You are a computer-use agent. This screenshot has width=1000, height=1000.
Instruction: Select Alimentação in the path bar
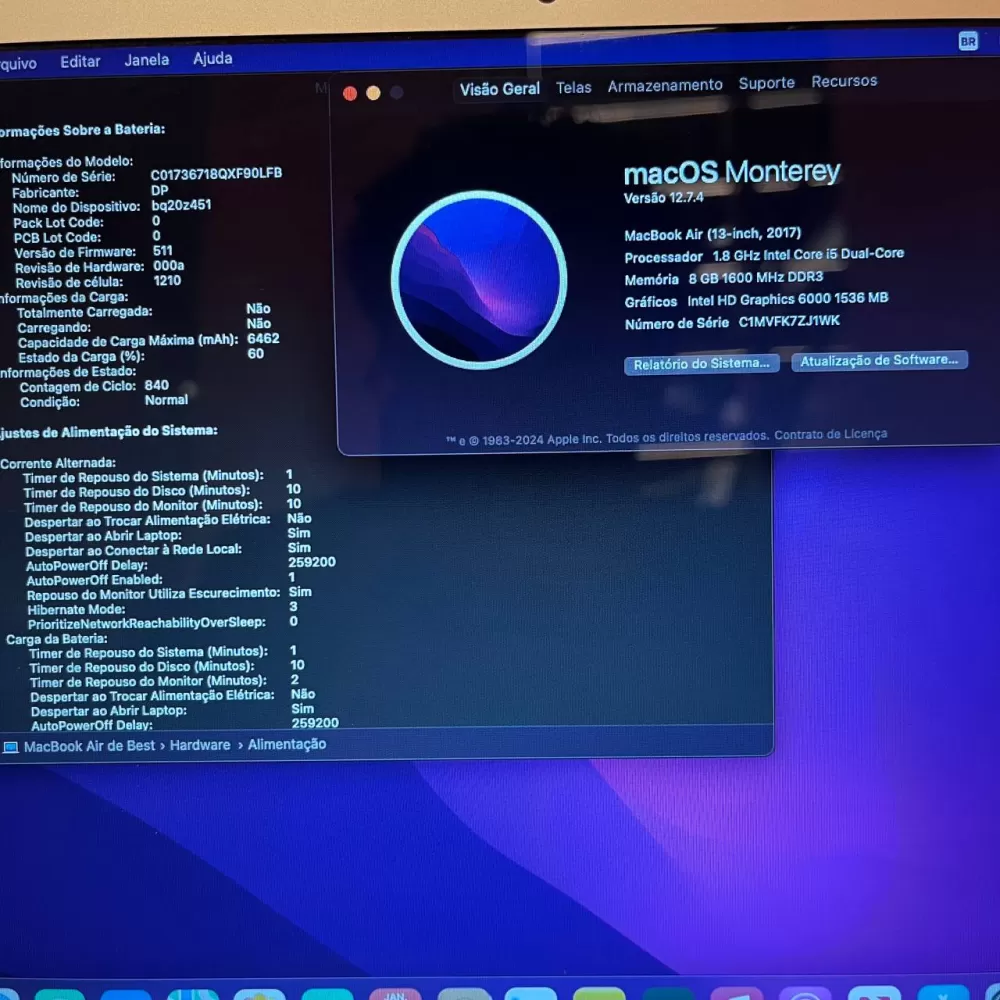[x=287, y=744]
